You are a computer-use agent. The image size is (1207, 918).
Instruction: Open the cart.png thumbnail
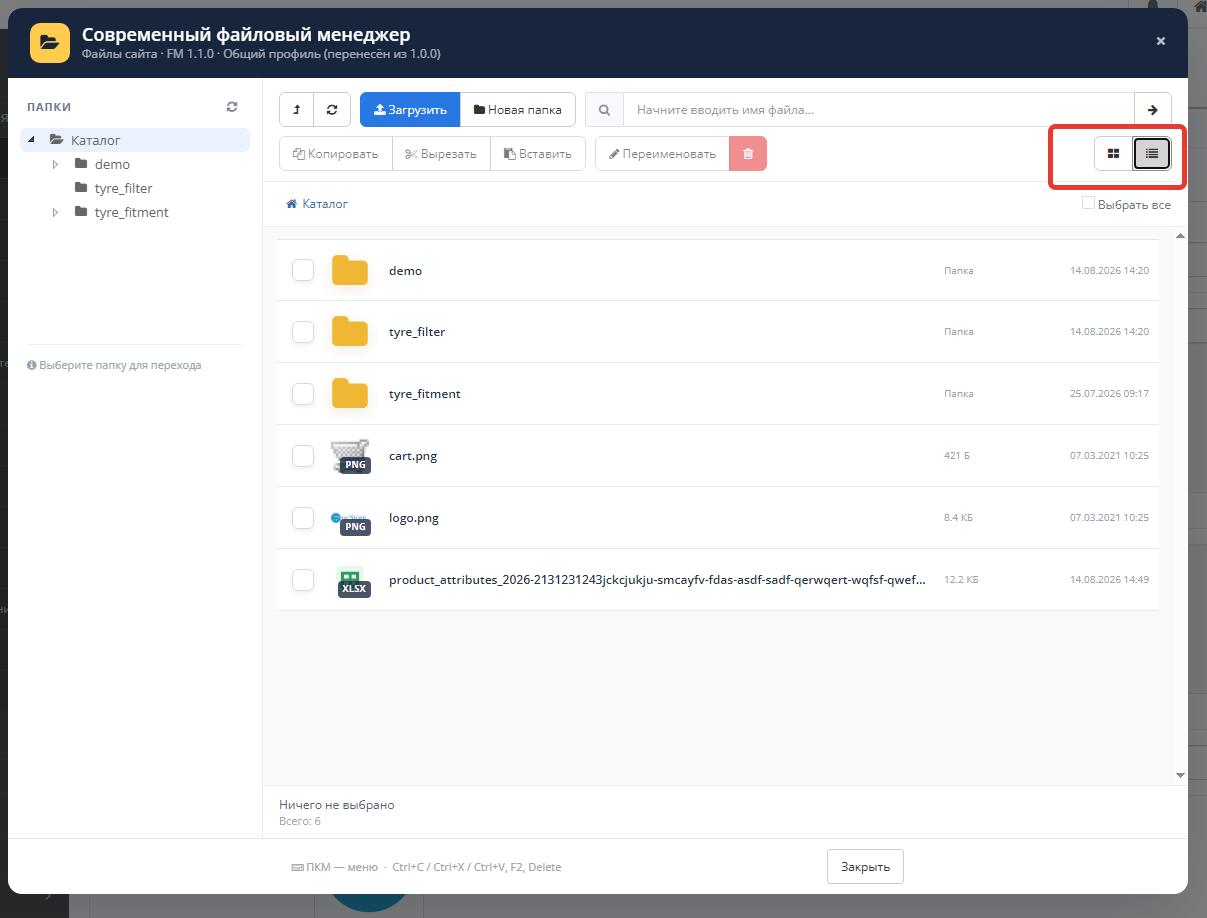(x=350, y=456)
